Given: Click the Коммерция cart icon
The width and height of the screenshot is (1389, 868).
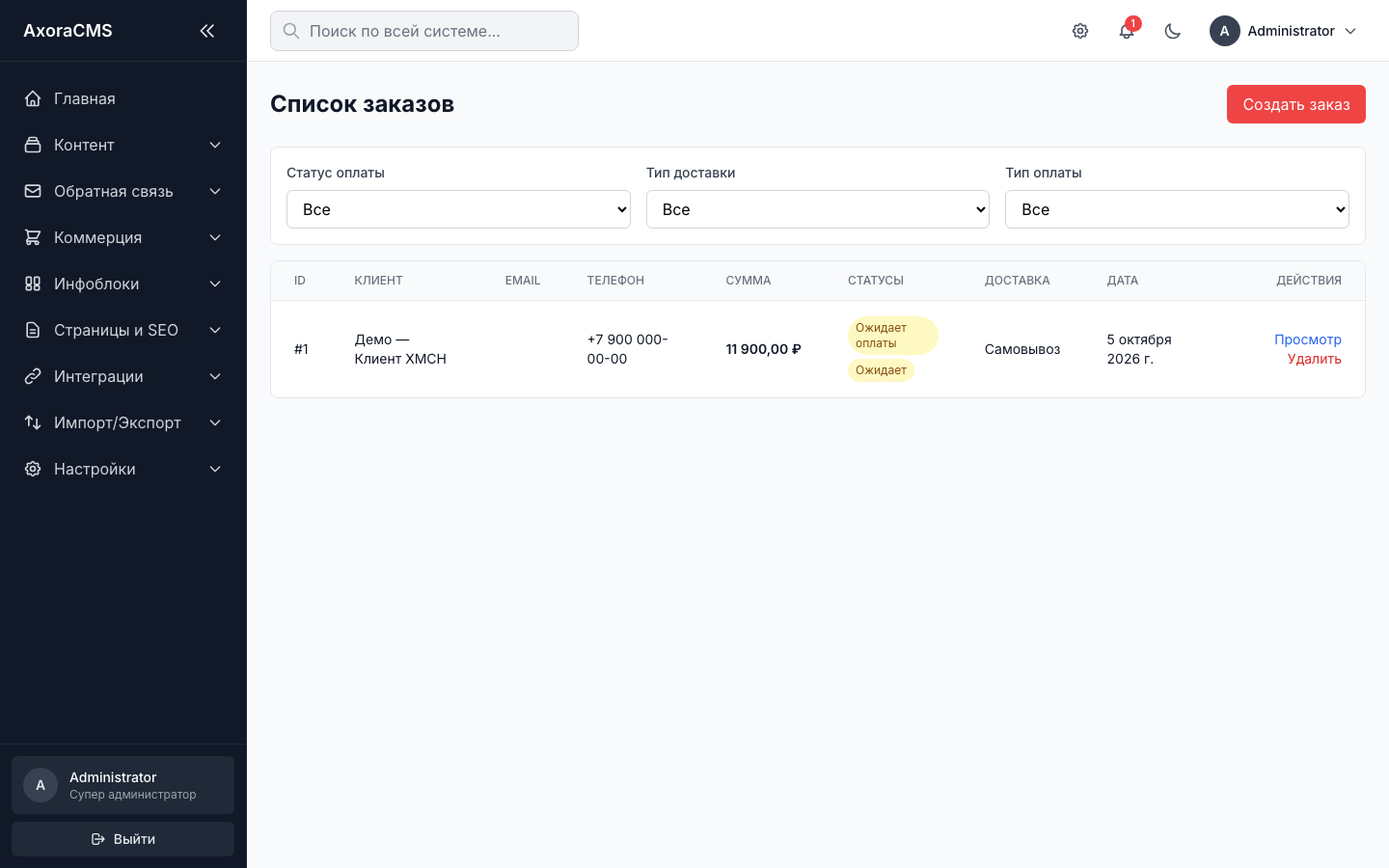Looking at the screenshot, I should (x=33, y=237).
